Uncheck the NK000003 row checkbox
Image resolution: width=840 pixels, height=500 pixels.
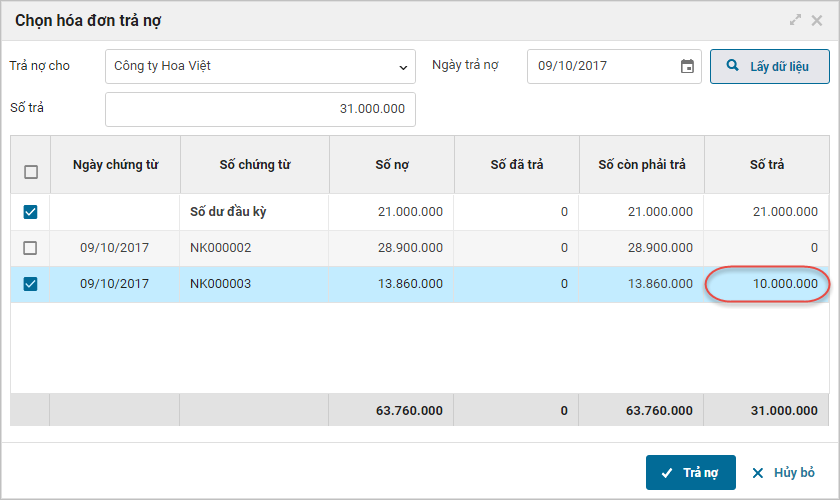(x=31, y=284)
